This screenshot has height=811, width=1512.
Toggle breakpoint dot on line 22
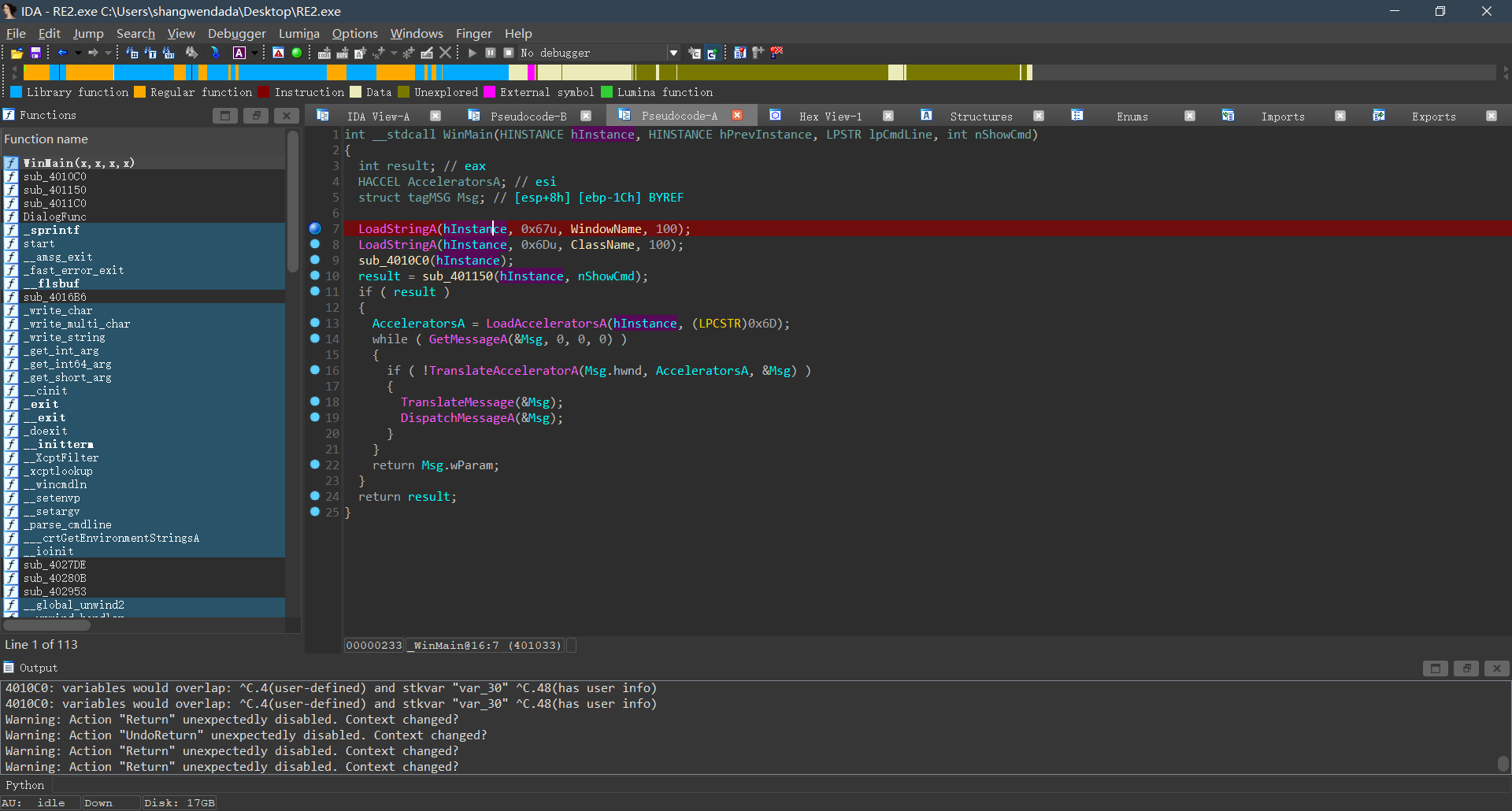[x=315, y=465]
